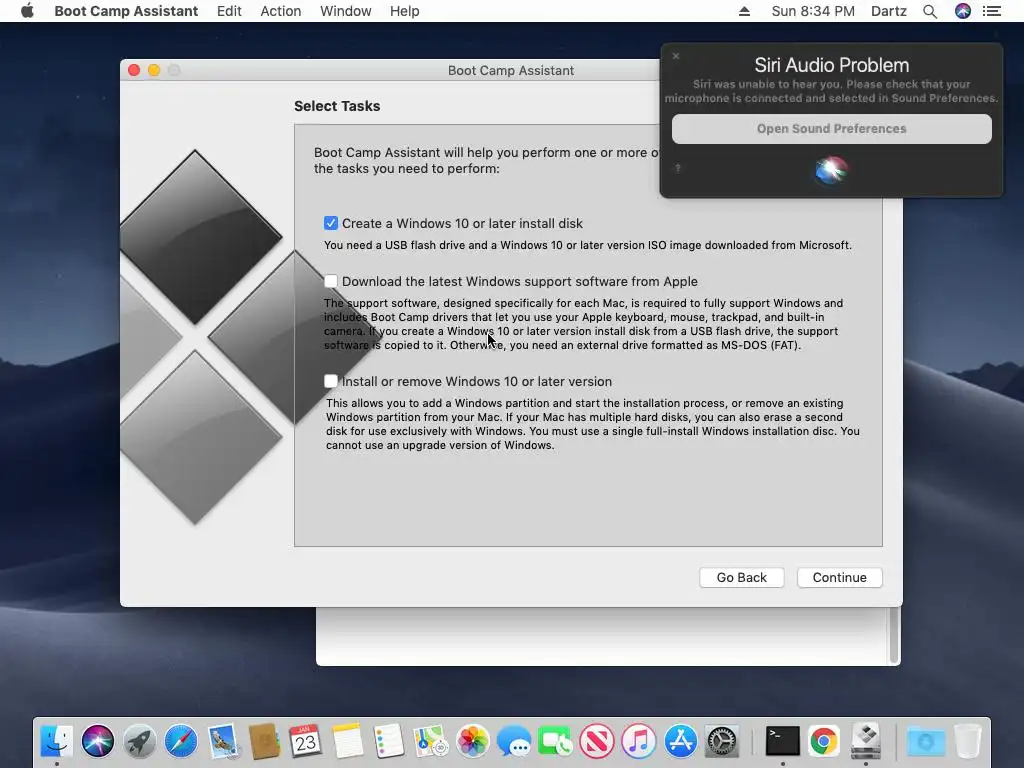1024x768 pixels.
Task: Dismiss the Siri Audio Problem panel
Action: [x=676, y=56]
